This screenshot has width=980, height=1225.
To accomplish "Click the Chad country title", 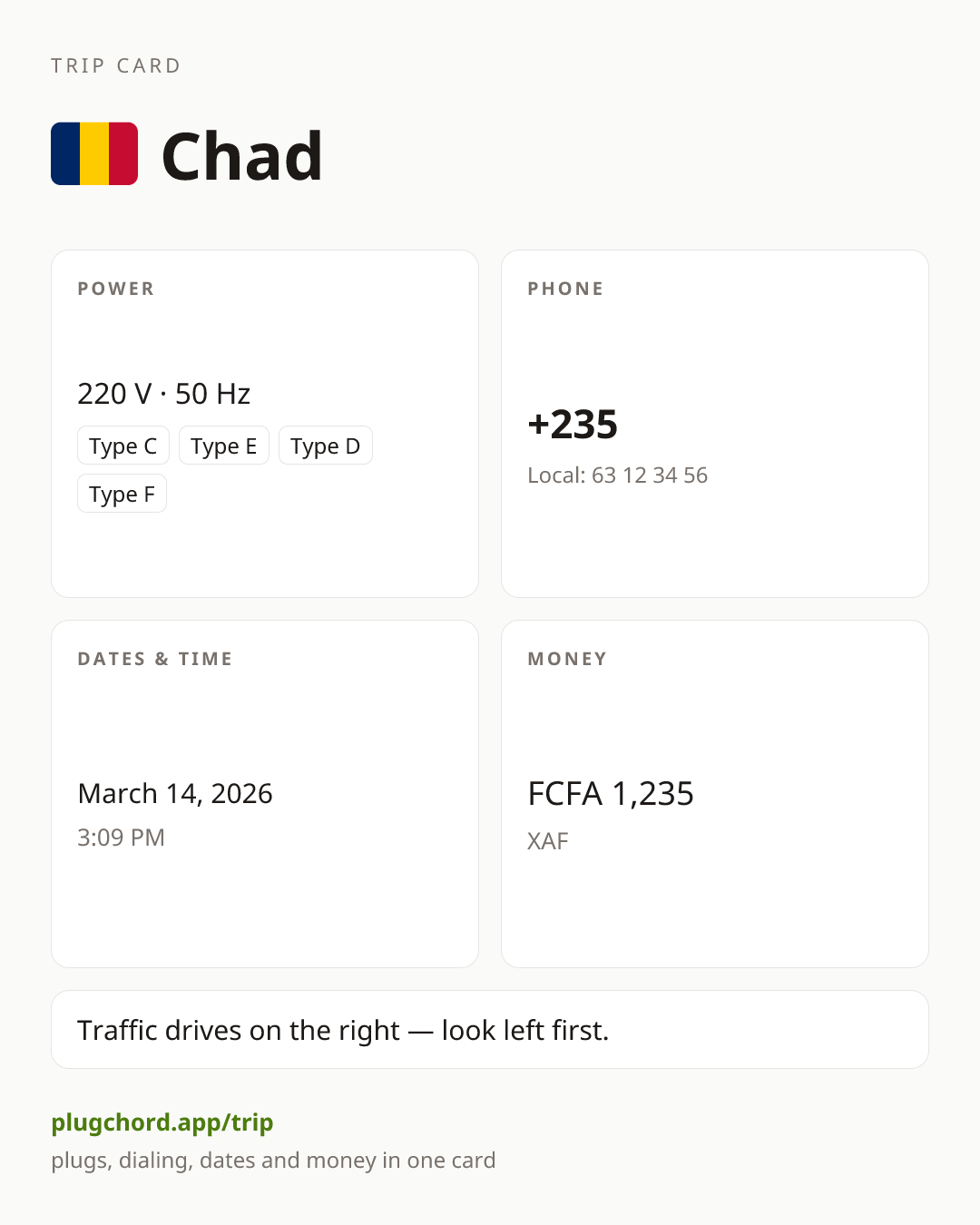I will [241, 156].
